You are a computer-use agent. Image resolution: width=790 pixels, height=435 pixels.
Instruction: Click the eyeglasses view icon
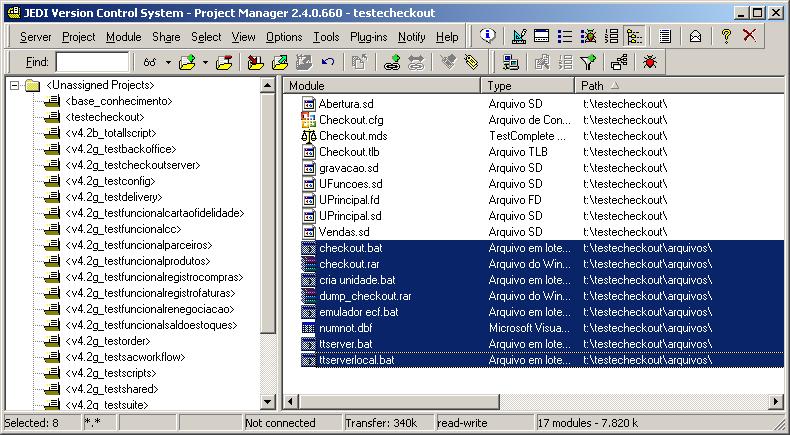[x=150, y=63]
